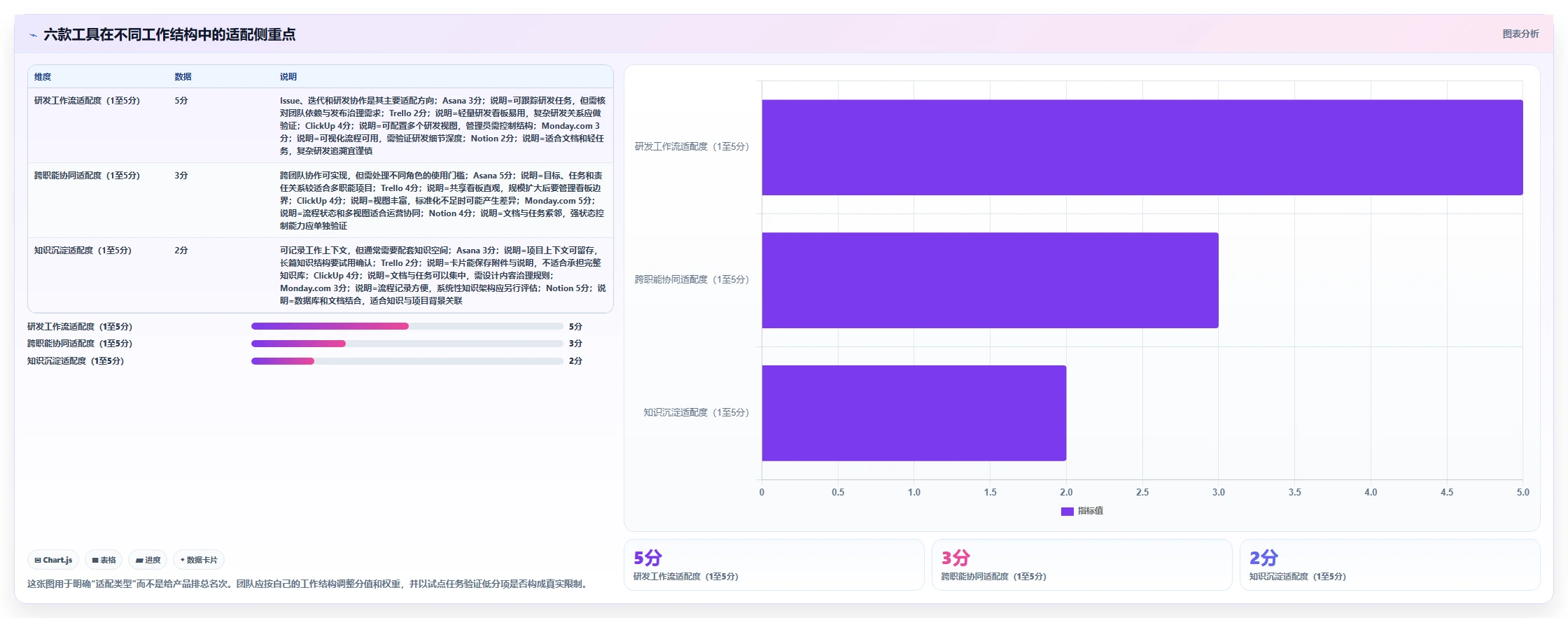Click the purple chart bar for 跨职能协同适配度

click(x=990, y=280)
